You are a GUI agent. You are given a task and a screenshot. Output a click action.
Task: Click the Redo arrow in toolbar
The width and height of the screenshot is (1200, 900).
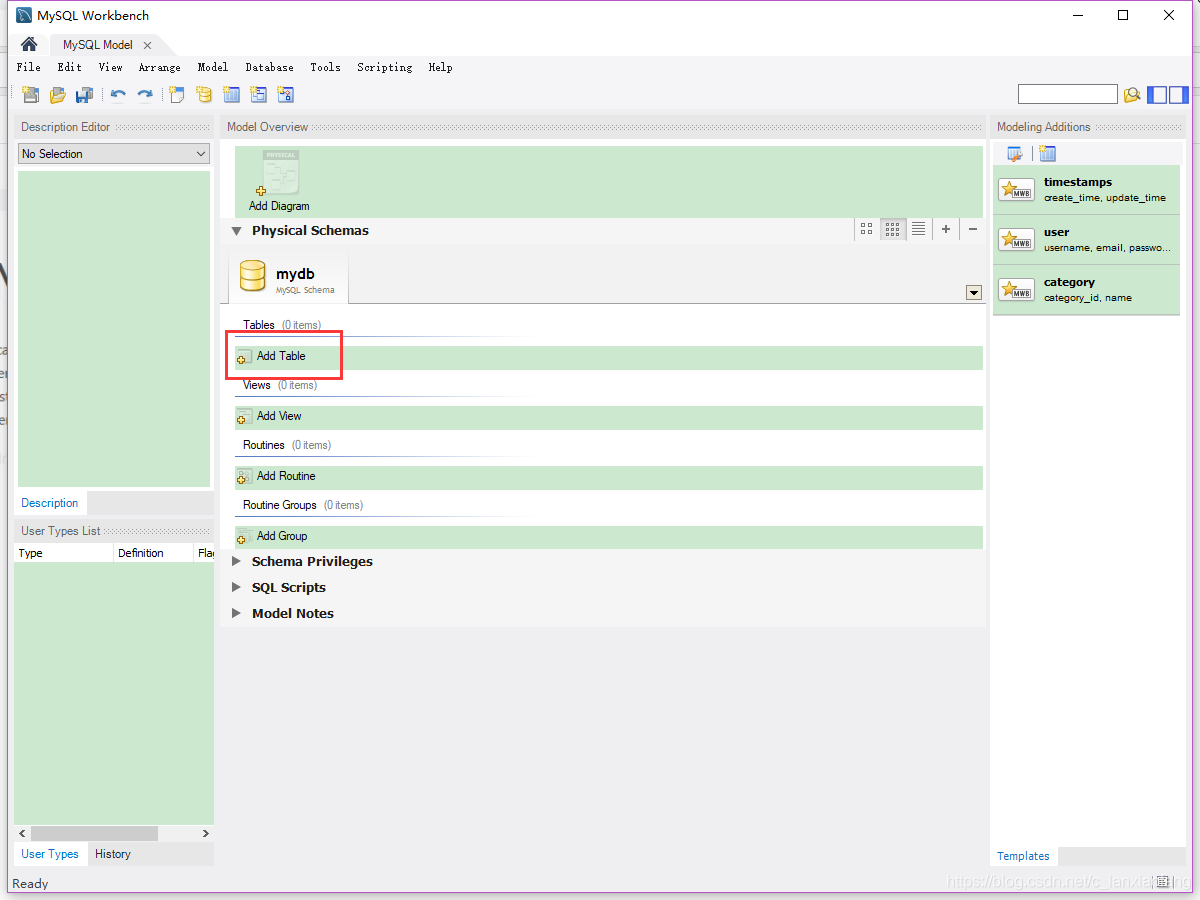click(145, 95)
